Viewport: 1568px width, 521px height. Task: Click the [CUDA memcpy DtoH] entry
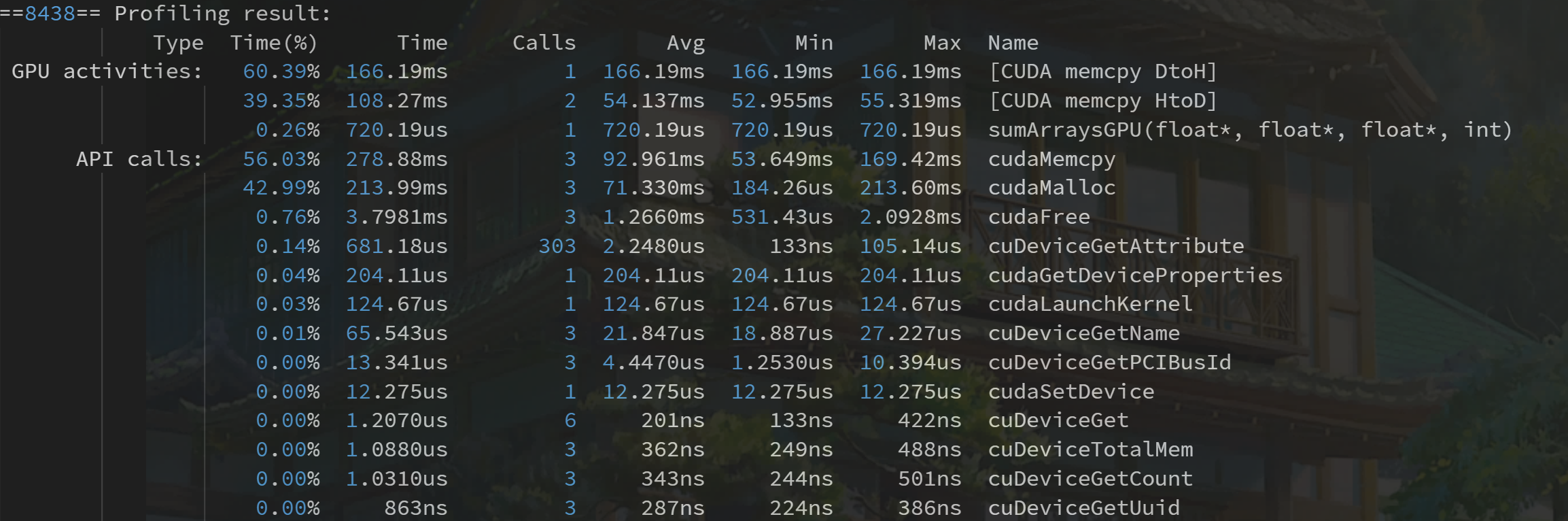(1102, 71)
